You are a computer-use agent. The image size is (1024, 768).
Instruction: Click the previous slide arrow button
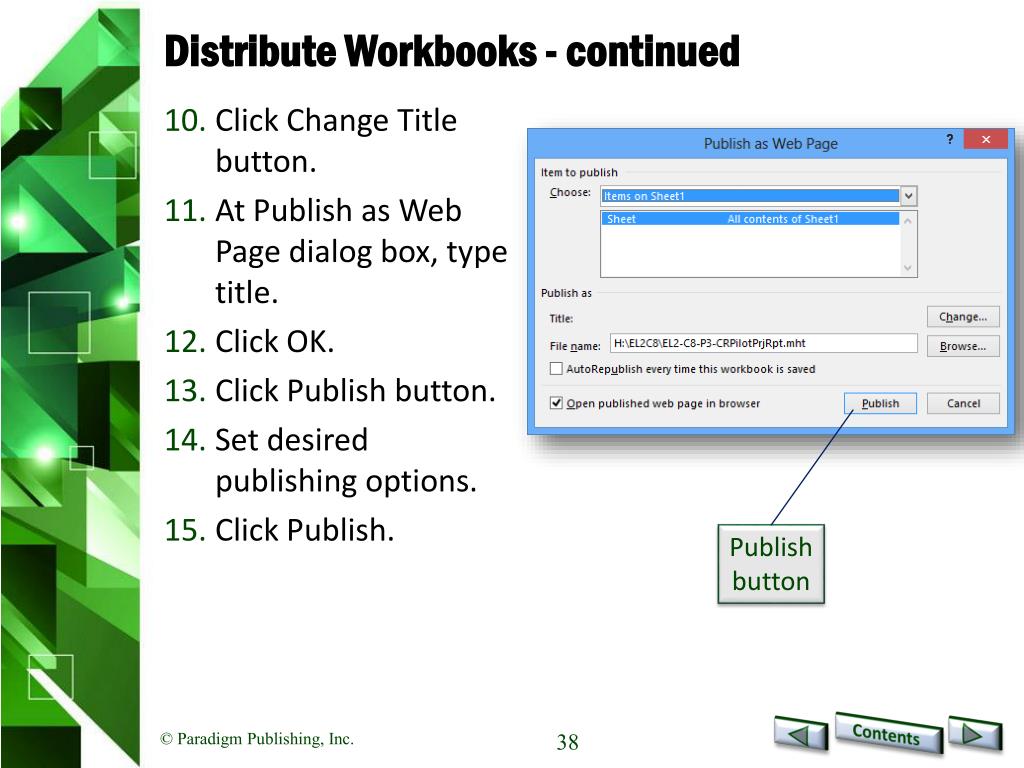(x=801, y=733)
